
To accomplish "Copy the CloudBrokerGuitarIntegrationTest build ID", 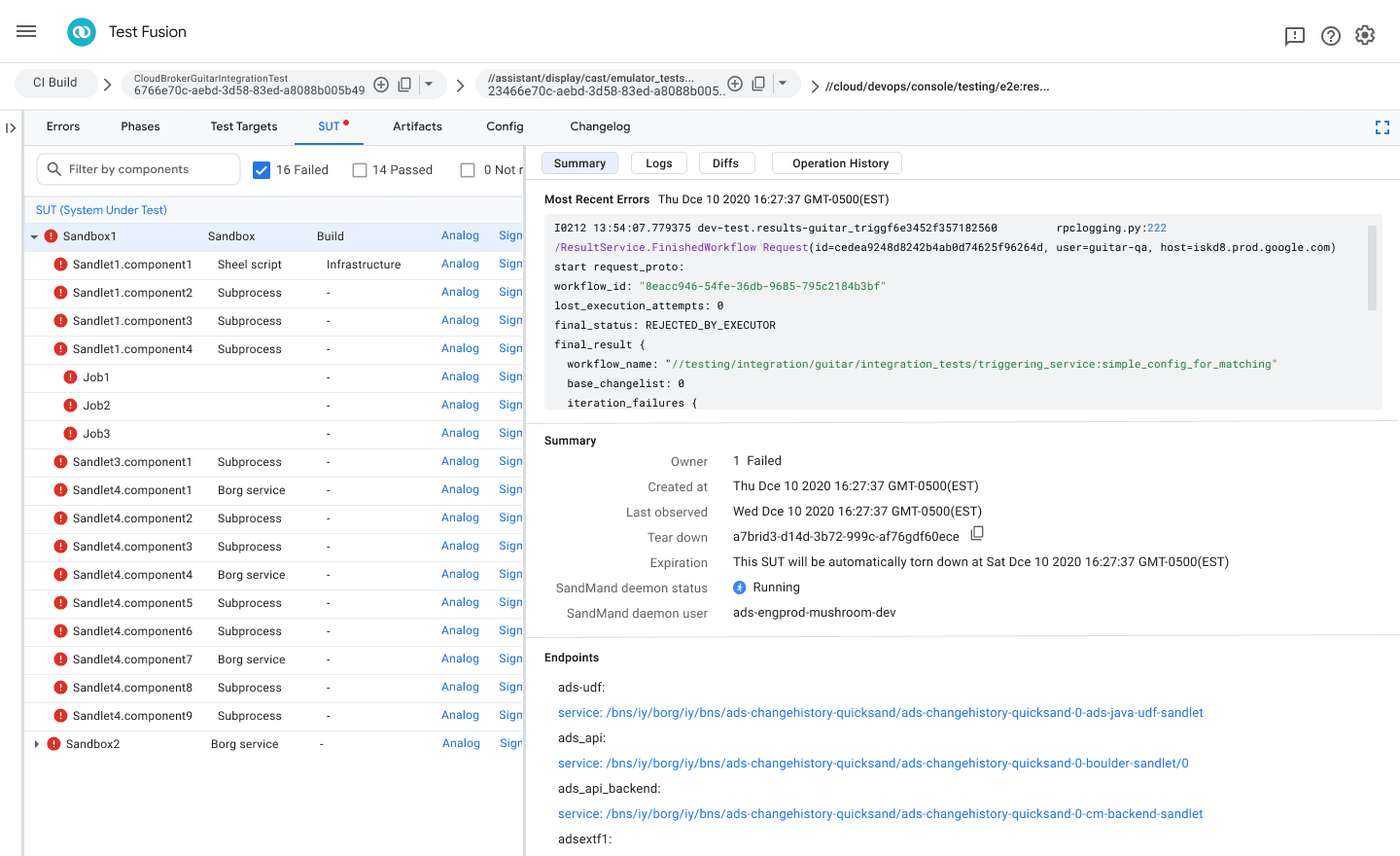I will click(404, 85).
